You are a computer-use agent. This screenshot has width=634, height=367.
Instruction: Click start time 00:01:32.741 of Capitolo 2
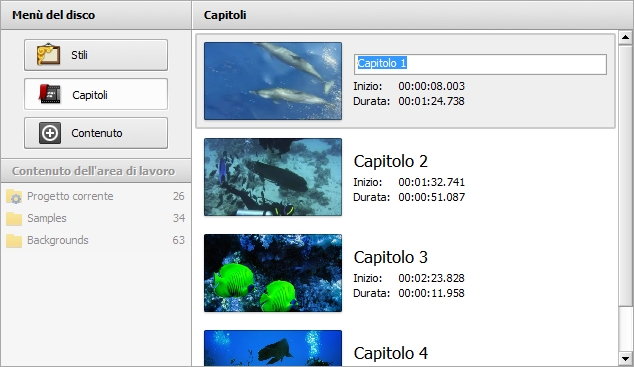point(431,182)
